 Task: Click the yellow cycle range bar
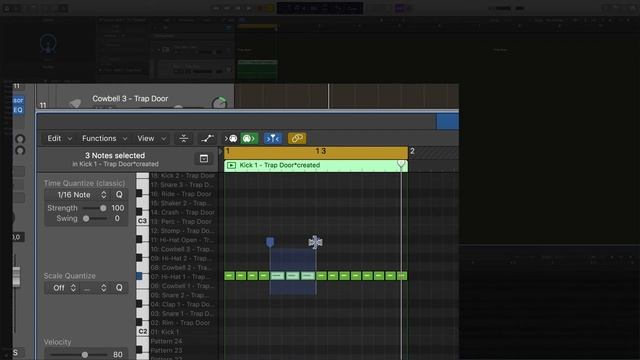[x=316, y=152]
